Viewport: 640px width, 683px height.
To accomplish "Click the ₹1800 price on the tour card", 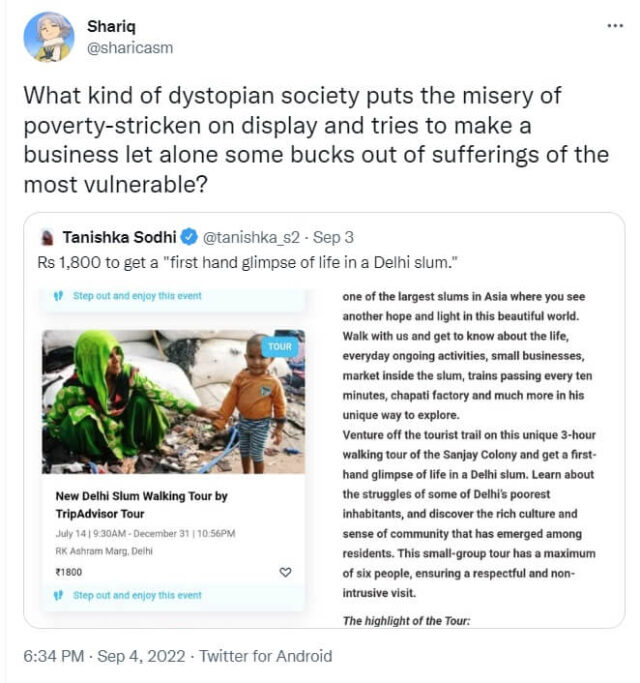I will (x=69, y=572).
